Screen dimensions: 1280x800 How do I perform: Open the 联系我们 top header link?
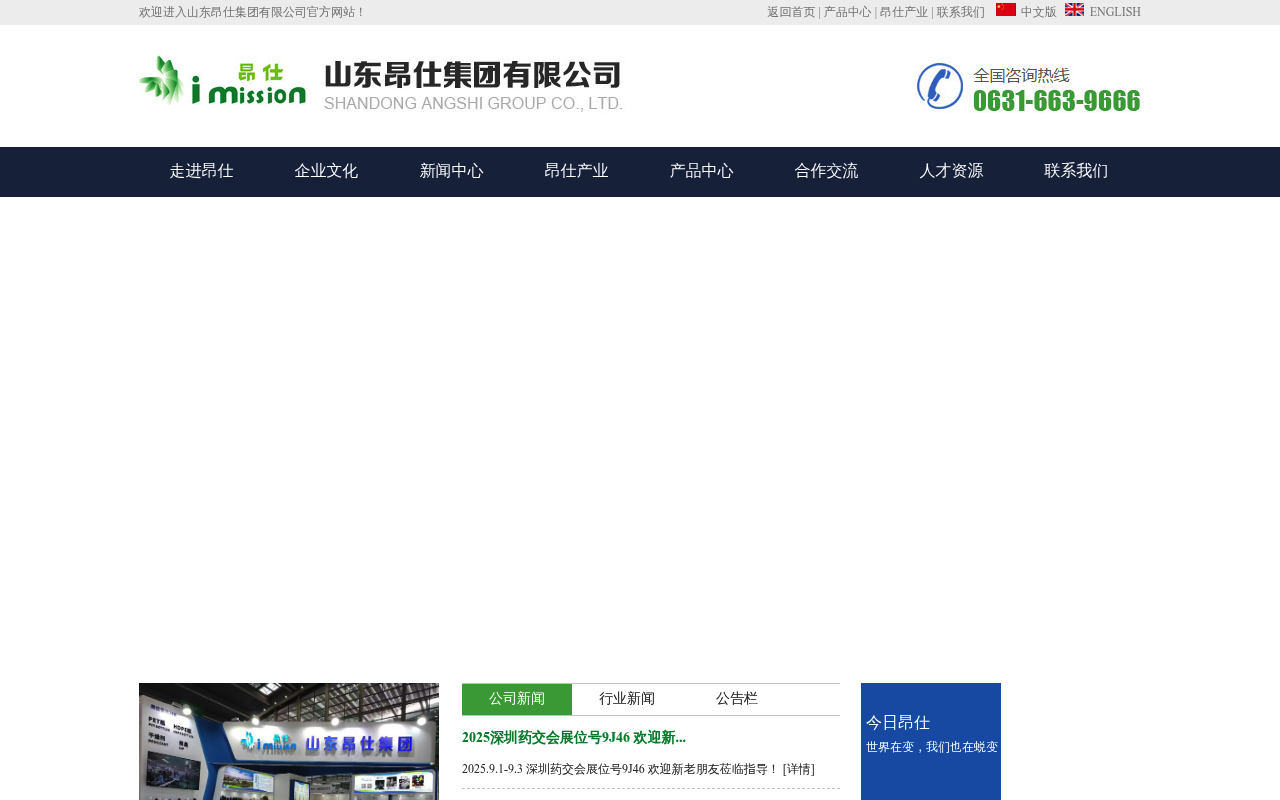pos(960,12)
